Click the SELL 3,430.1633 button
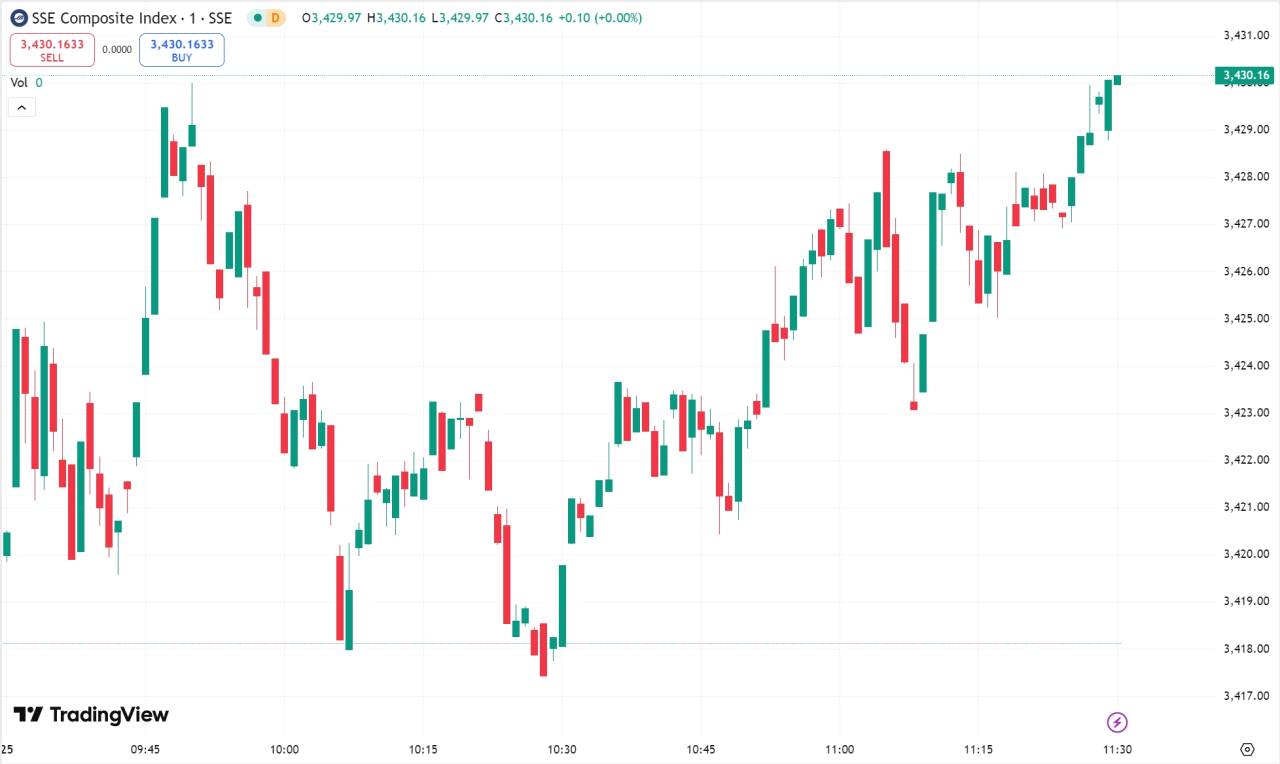Viewport: 1280px width, 764px height. point(52,50)
